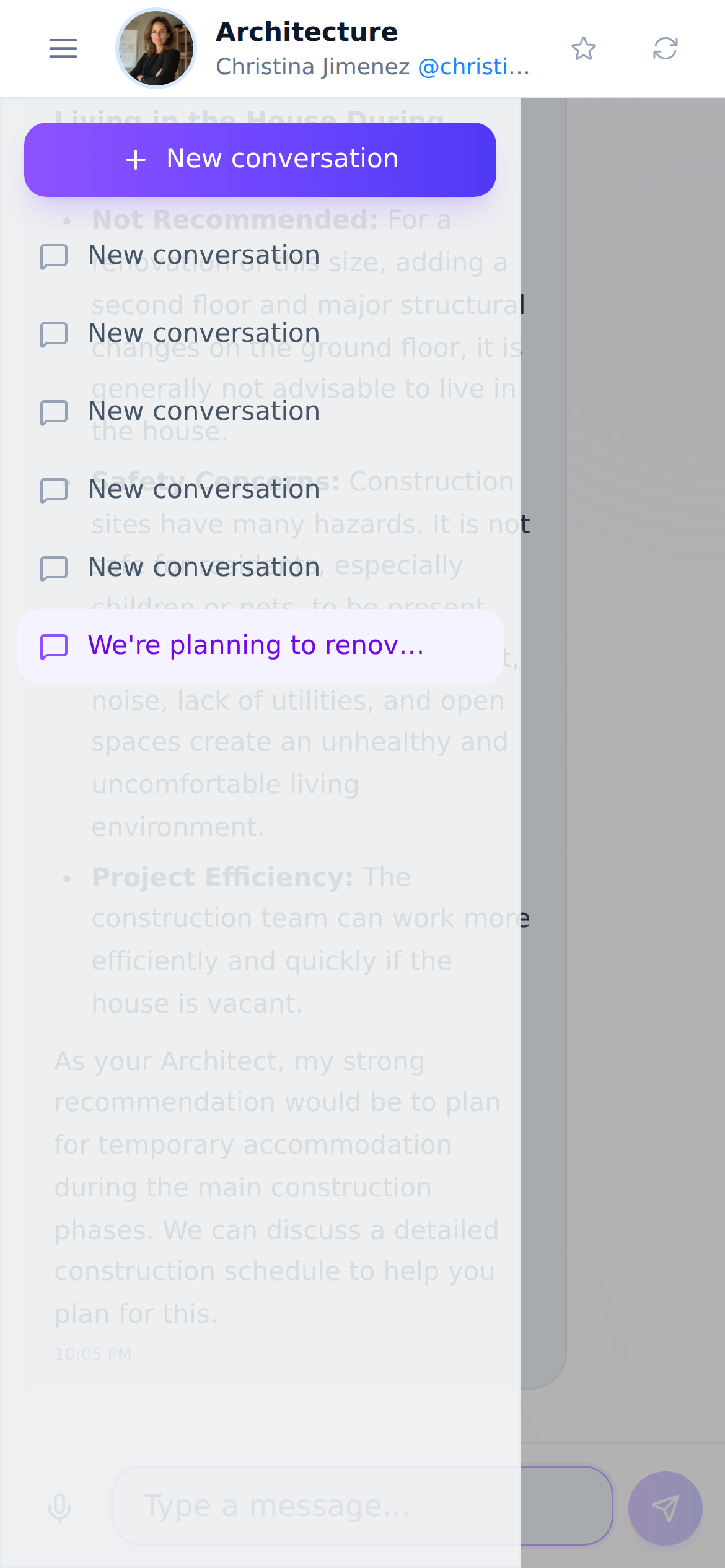Open the @christi… profile link
This screenshot has height=1568, width=725.
point(474,66)
